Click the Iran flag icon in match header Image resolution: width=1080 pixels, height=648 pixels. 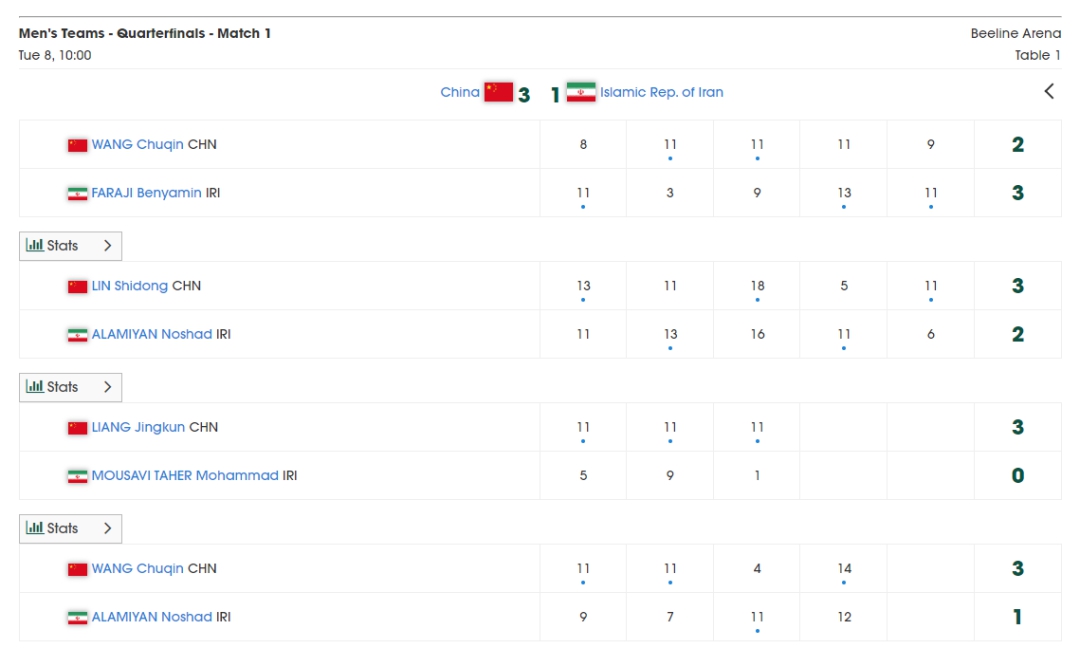[581, 92]
